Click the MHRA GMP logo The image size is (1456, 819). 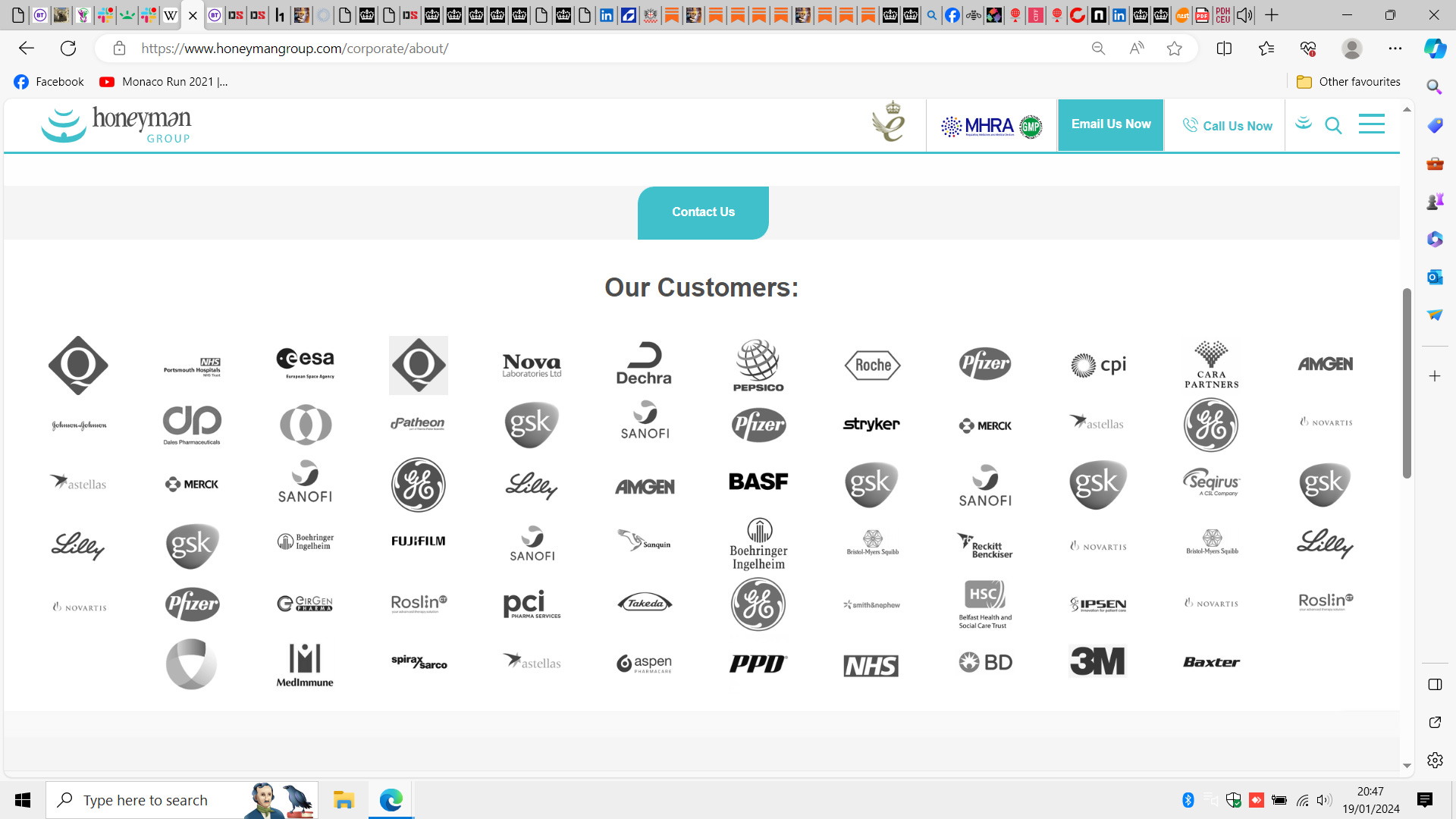[x=991, y=126]
